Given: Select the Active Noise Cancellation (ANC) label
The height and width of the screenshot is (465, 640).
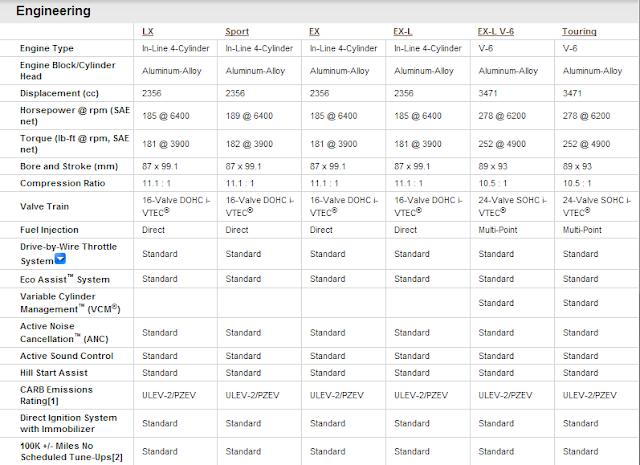Looking at the screenshot, I should (64, 333).
